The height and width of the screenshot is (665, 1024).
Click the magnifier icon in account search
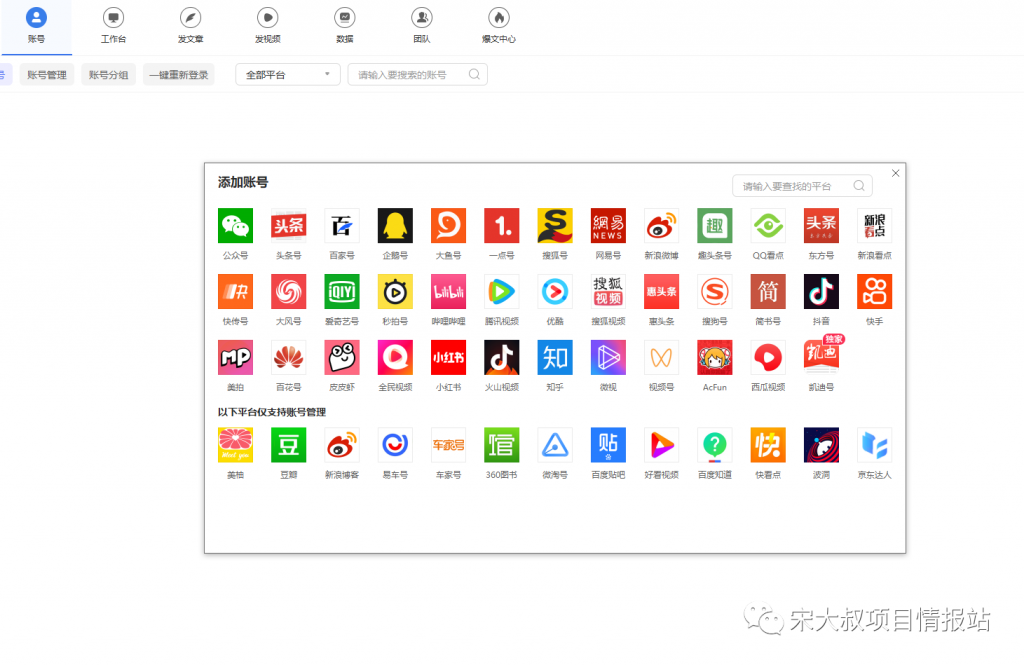click(474, 74)
